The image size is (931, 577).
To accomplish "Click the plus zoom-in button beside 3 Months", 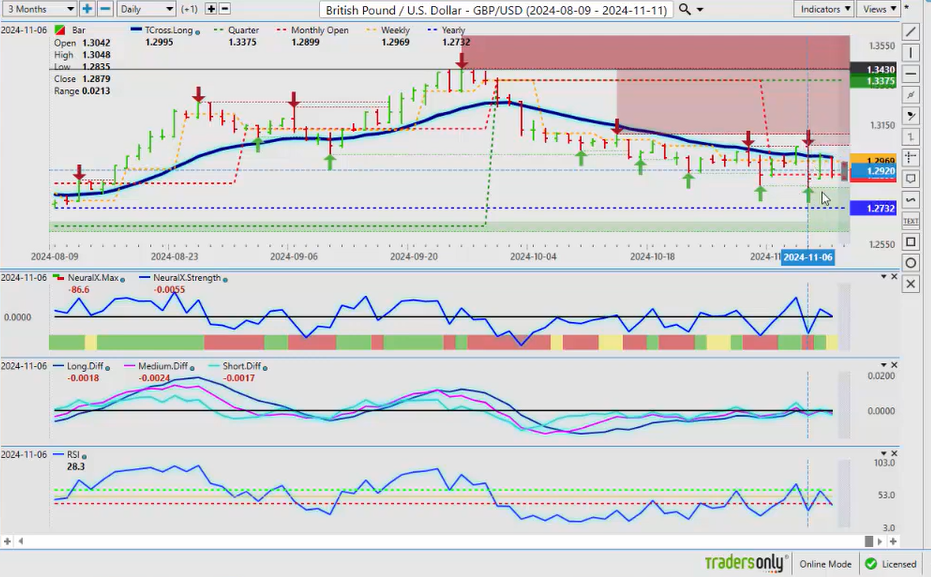I will (88, 9).
